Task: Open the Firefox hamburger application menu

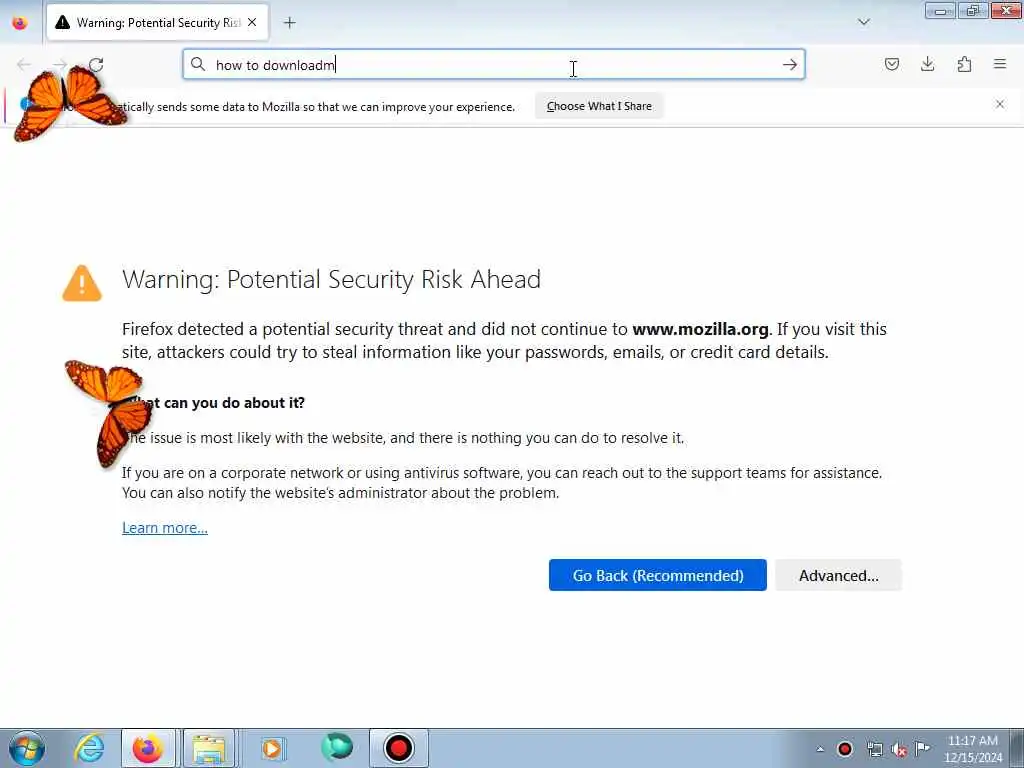Action: click(x=1000, y=64)
